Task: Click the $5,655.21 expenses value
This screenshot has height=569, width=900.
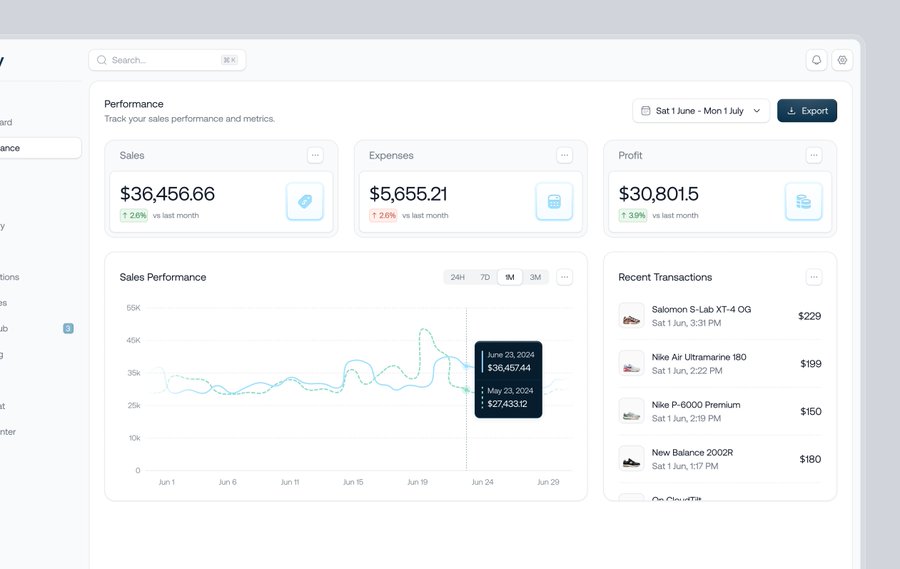Action: 408,193
